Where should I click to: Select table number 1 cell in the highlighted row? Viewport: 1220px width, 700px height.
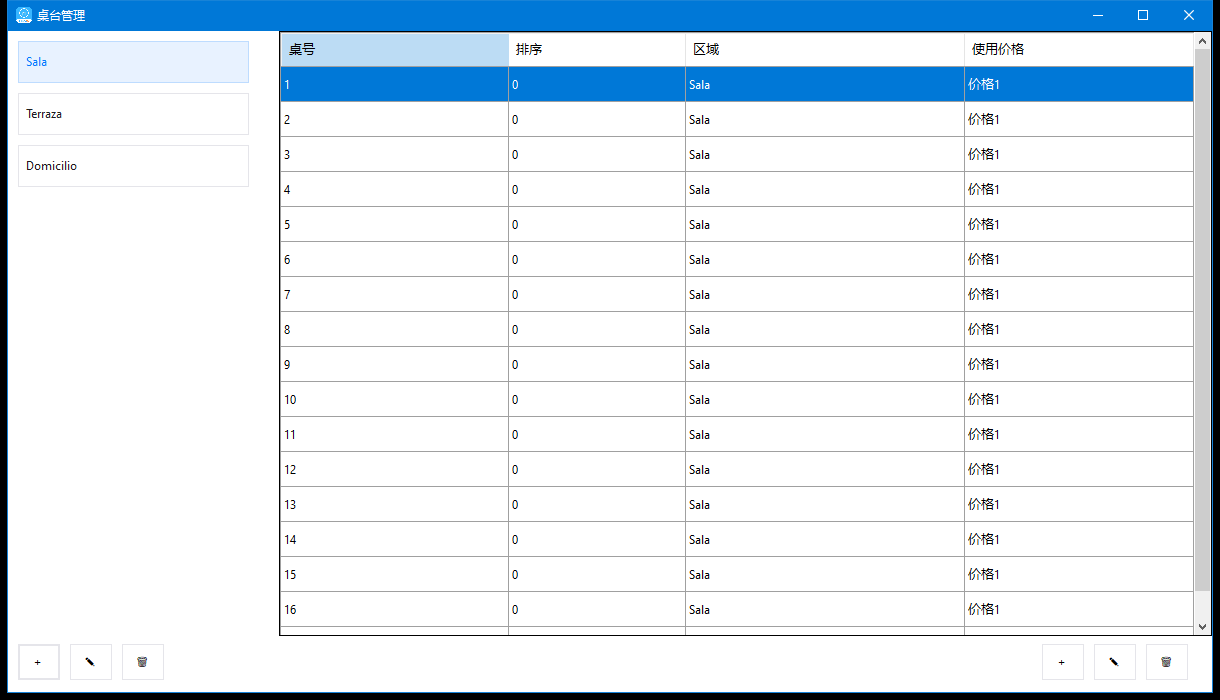coord(394,85)
